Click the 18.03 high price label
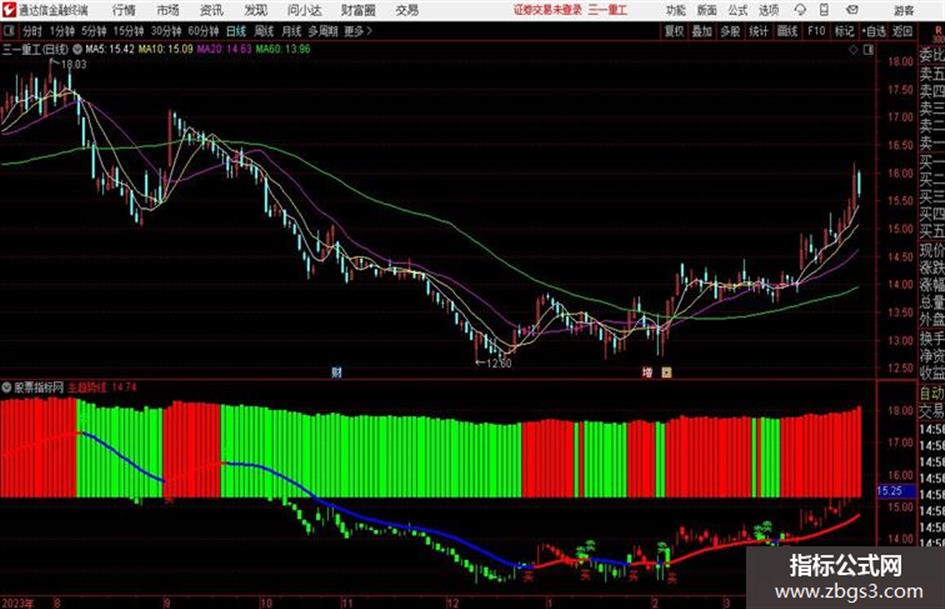 (74, 65)
